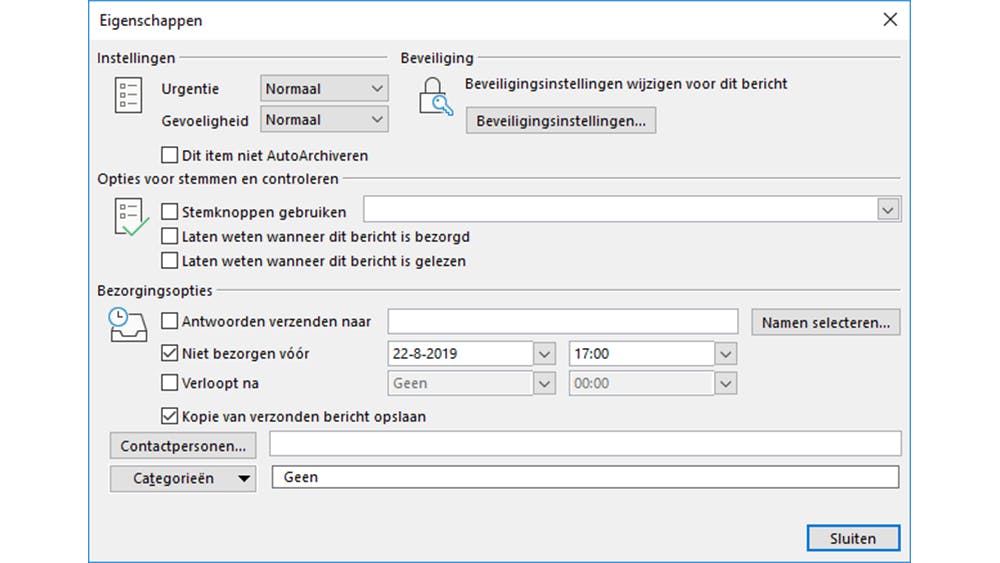Click the delivery inbox clock icon
Viewport: 1000px width, 563px height.
pos(128,325)
